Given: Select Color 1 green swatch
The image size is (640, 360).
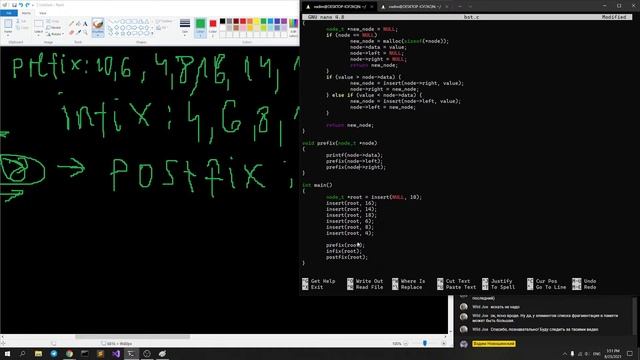Looking at the screenshot, I should point(200,27).
